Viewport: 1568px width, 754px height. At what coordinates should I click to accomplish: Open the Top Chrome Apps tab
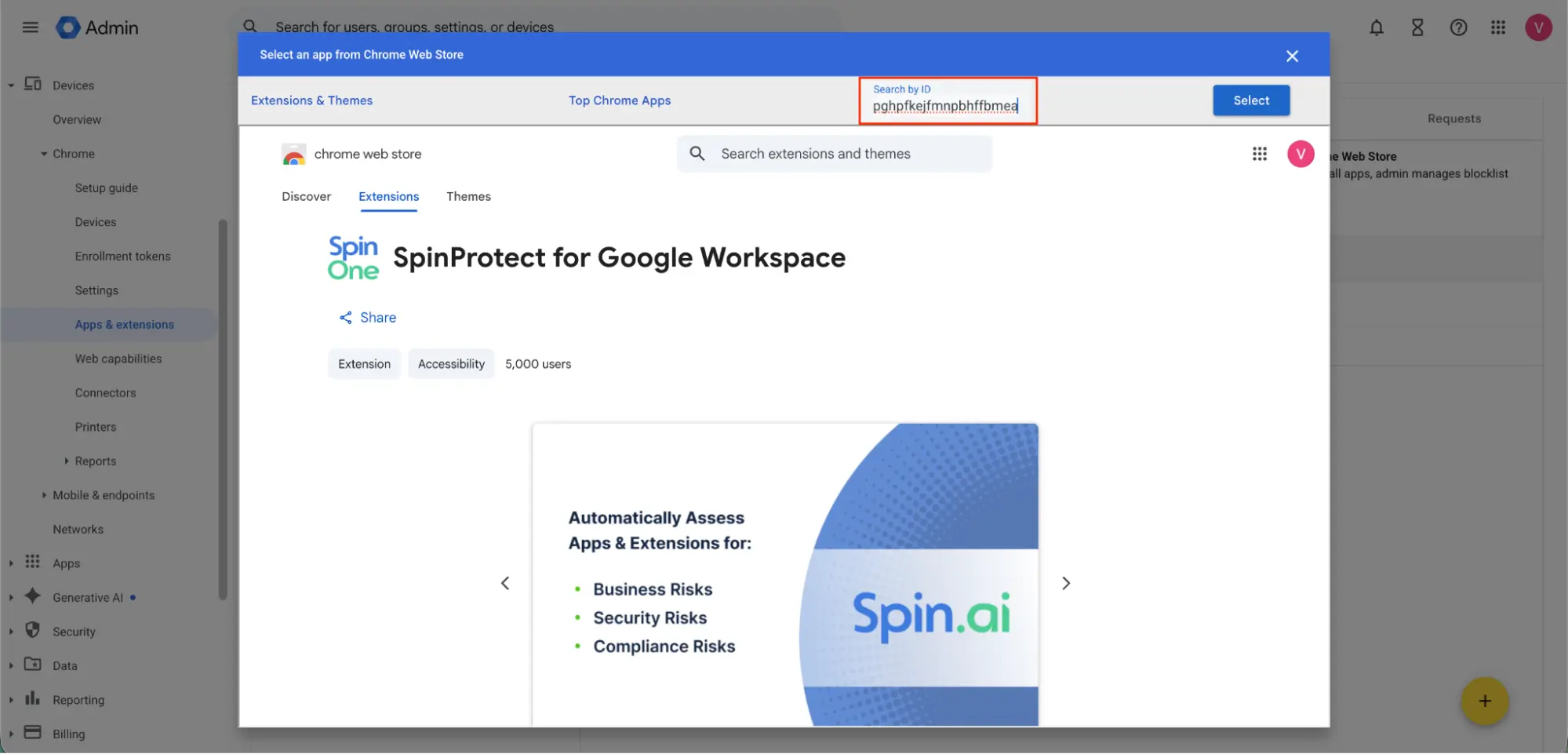click(x=620, y=100)
